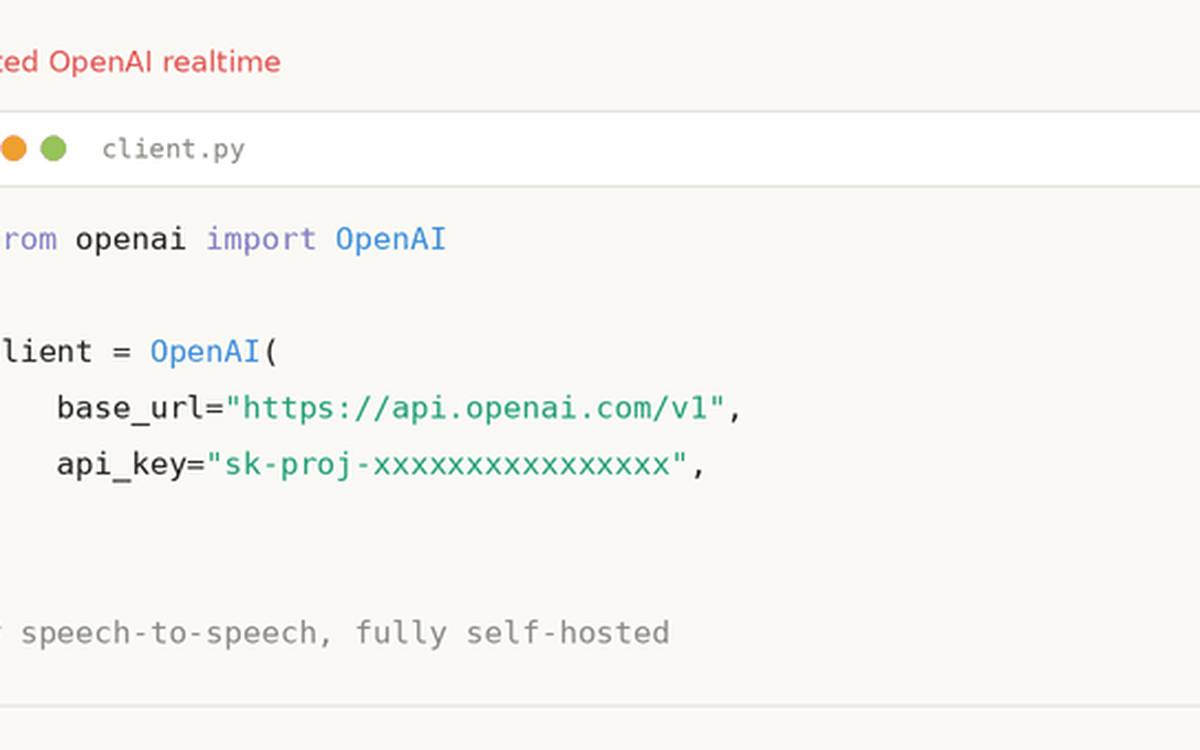The image size is (1200, 750).
Task: Click the red "OpenAI realtime" heading text
Action: point(165,62)
